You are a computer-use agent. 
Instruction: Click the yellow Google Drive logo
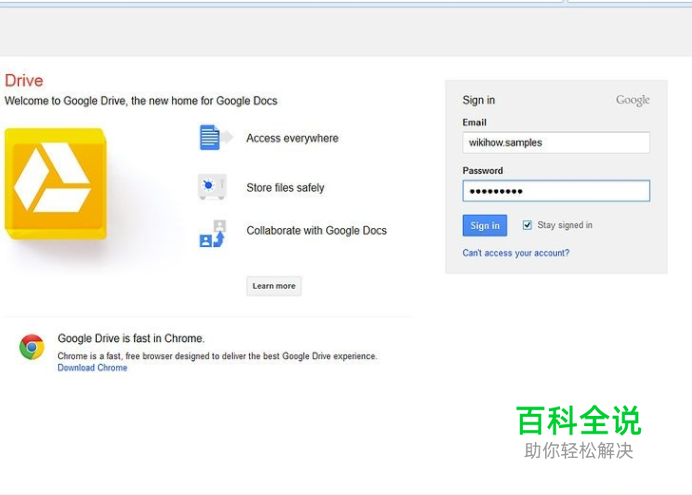pyautogui.click(x=56, y=184)
